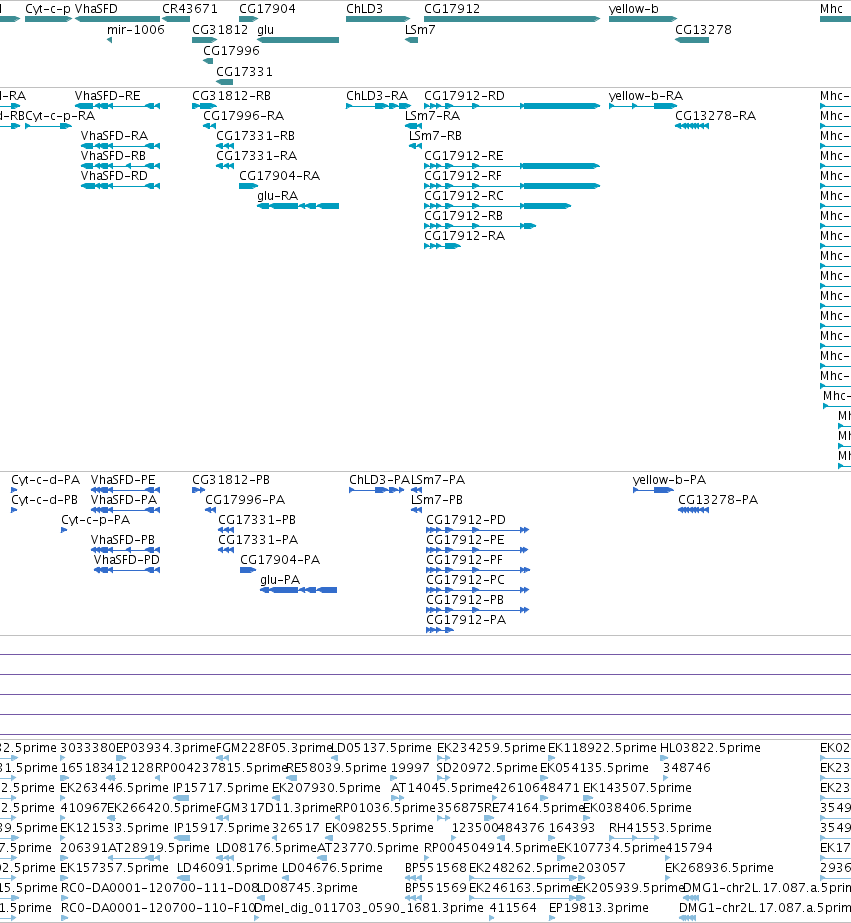This screenshot has width=851, height=923.
Task: Click the VhaSFD-RB transcript label
Action: pos(113,156)
